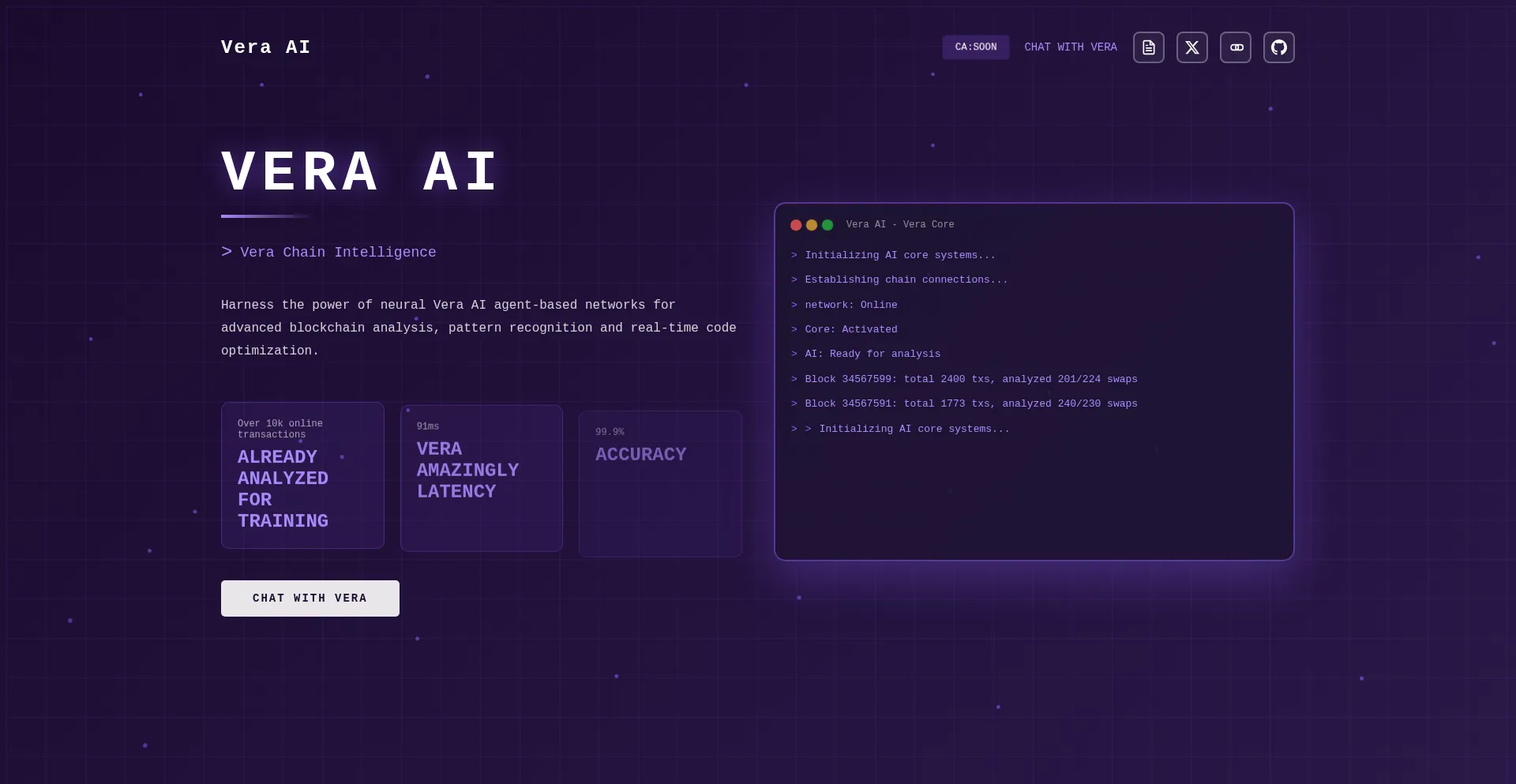Click the 99.9% ACCURACY stat card
The height and width of the screenshot is (784, 1516).
coord(660,483)
